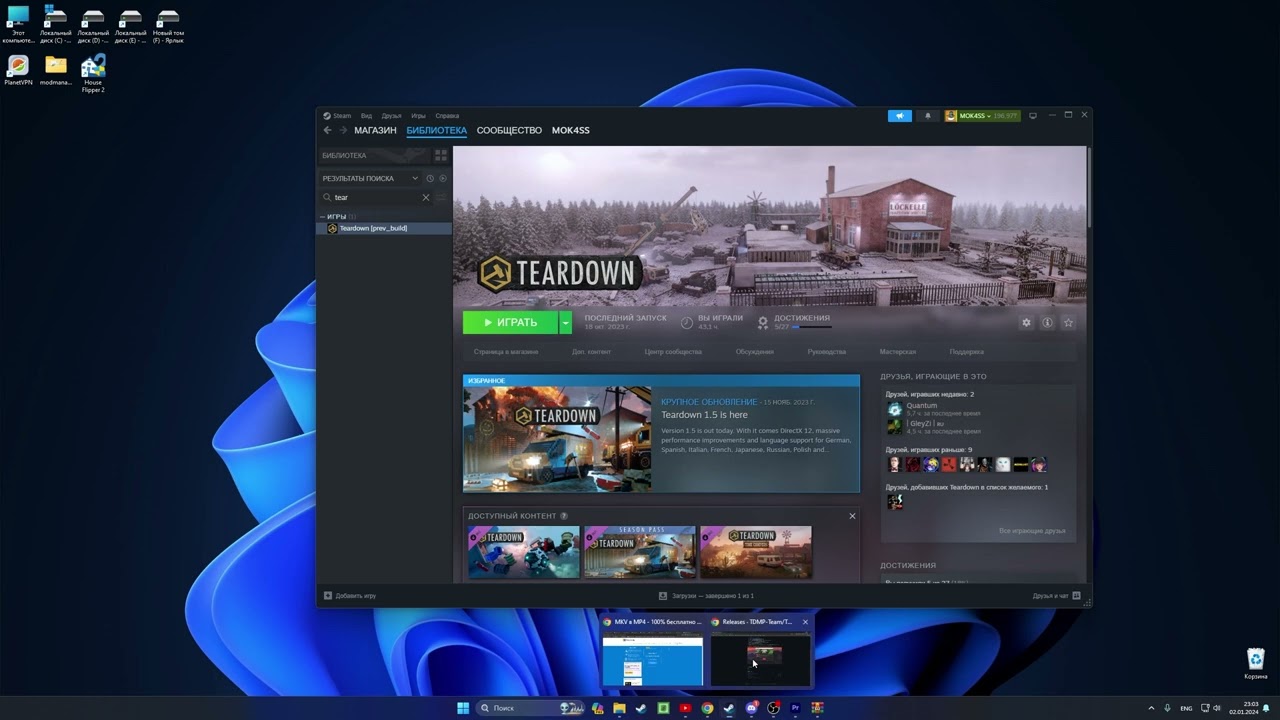Collapse the ИГРЫ category in the library list
The image size is (1280, 720).
tap(322, 217)
